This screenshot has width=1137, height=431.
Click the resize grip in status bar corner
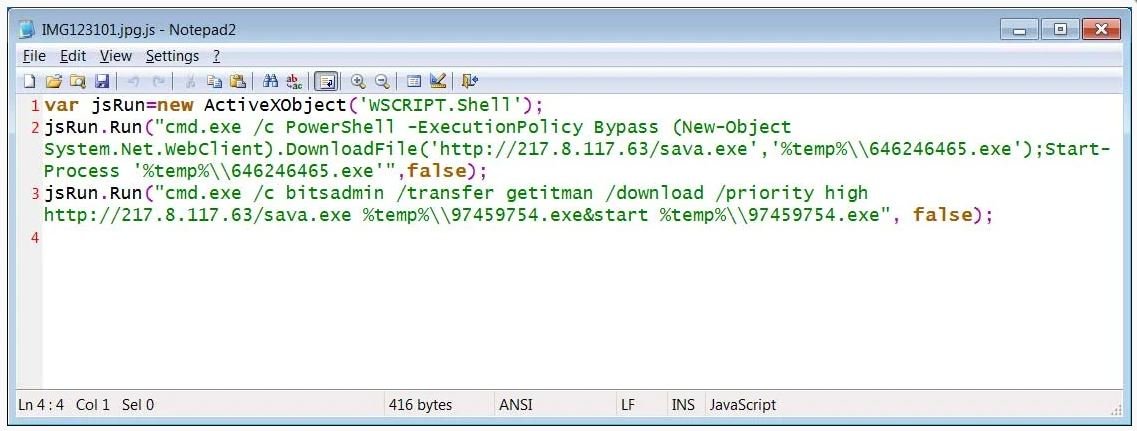[x=1115, y=410]
